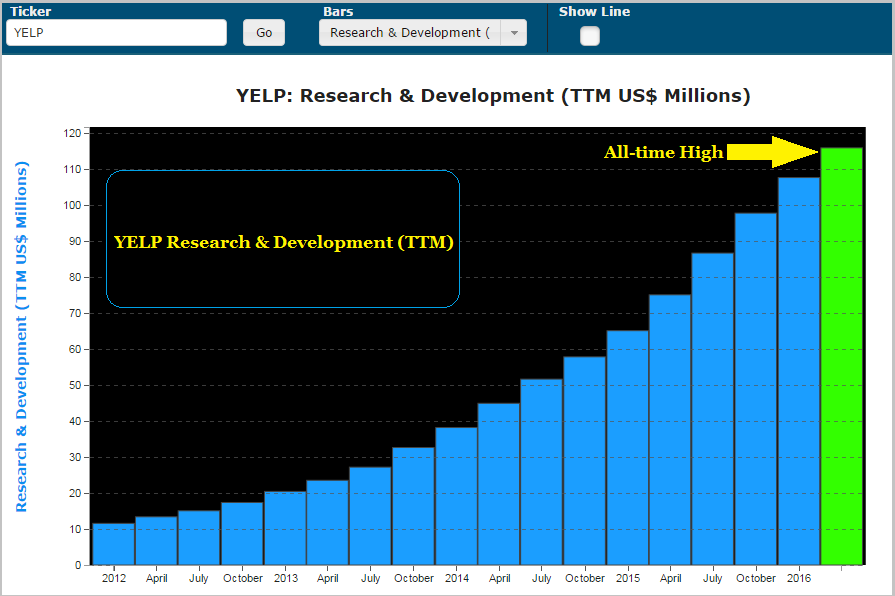Select the blue bar above the 2016 label
The height and width of the screenshot is (596, 895).
799,371
